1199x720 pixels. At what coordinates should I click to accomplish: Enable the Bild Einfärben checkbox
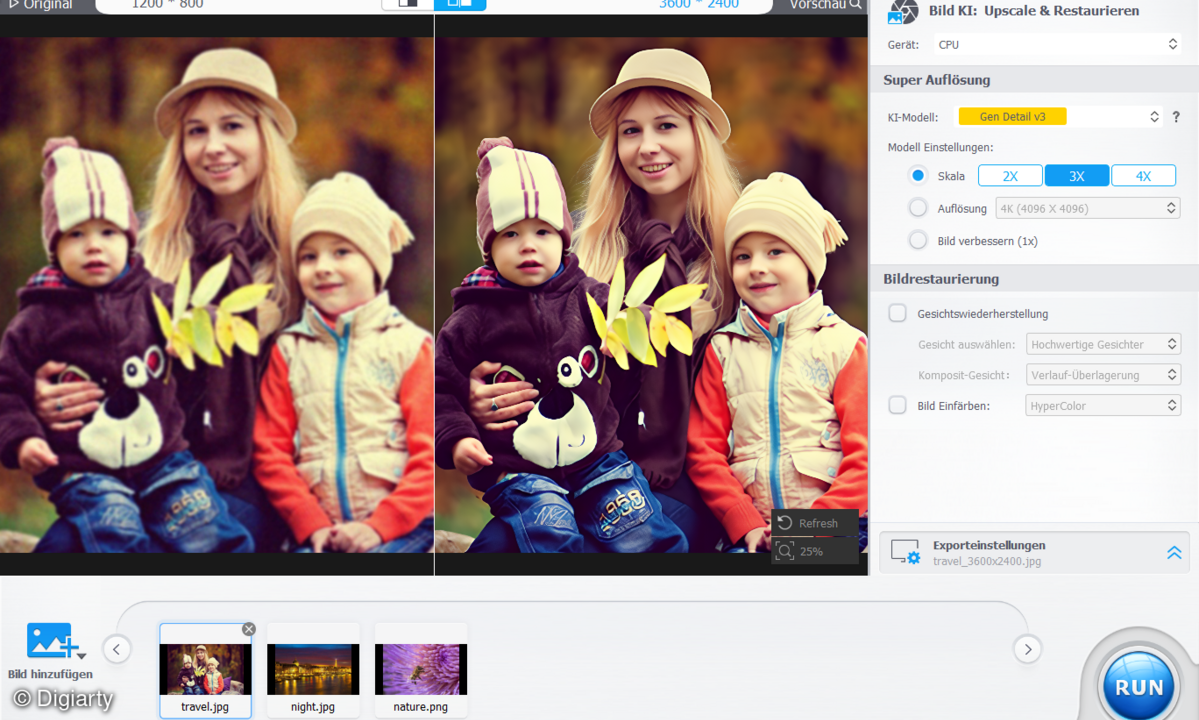(895, 405)
